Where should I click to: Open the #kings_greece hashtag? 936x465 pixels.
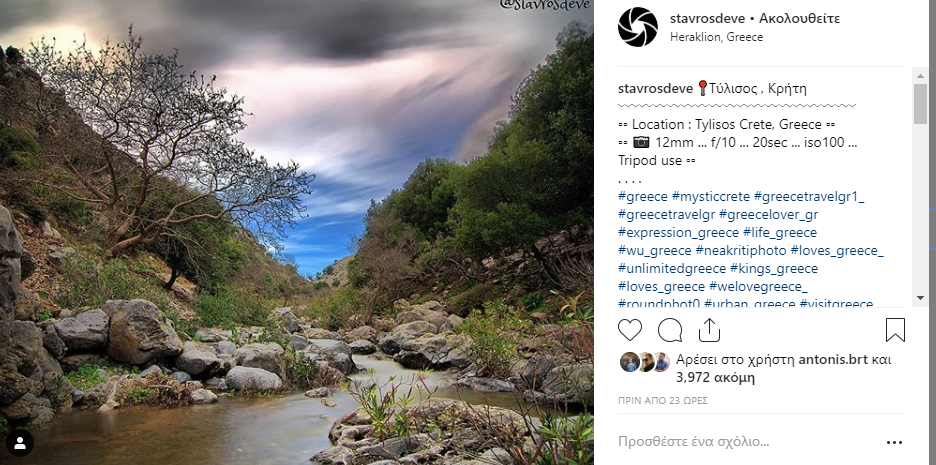pyautogui.click(x=774, y=268)
